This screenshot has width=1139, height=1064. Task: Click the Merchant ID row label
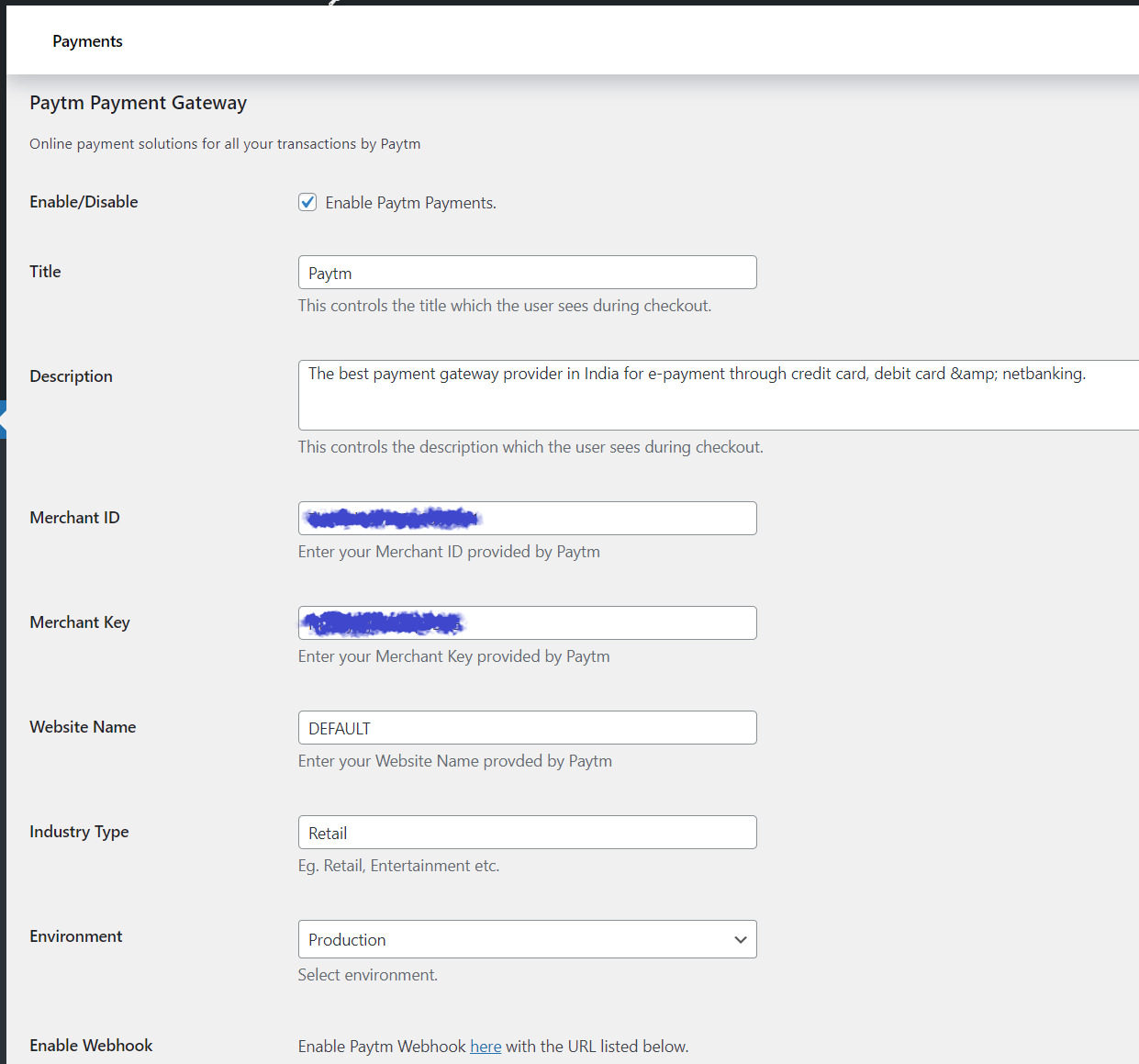pyautogui.click(x=74, y=518)
